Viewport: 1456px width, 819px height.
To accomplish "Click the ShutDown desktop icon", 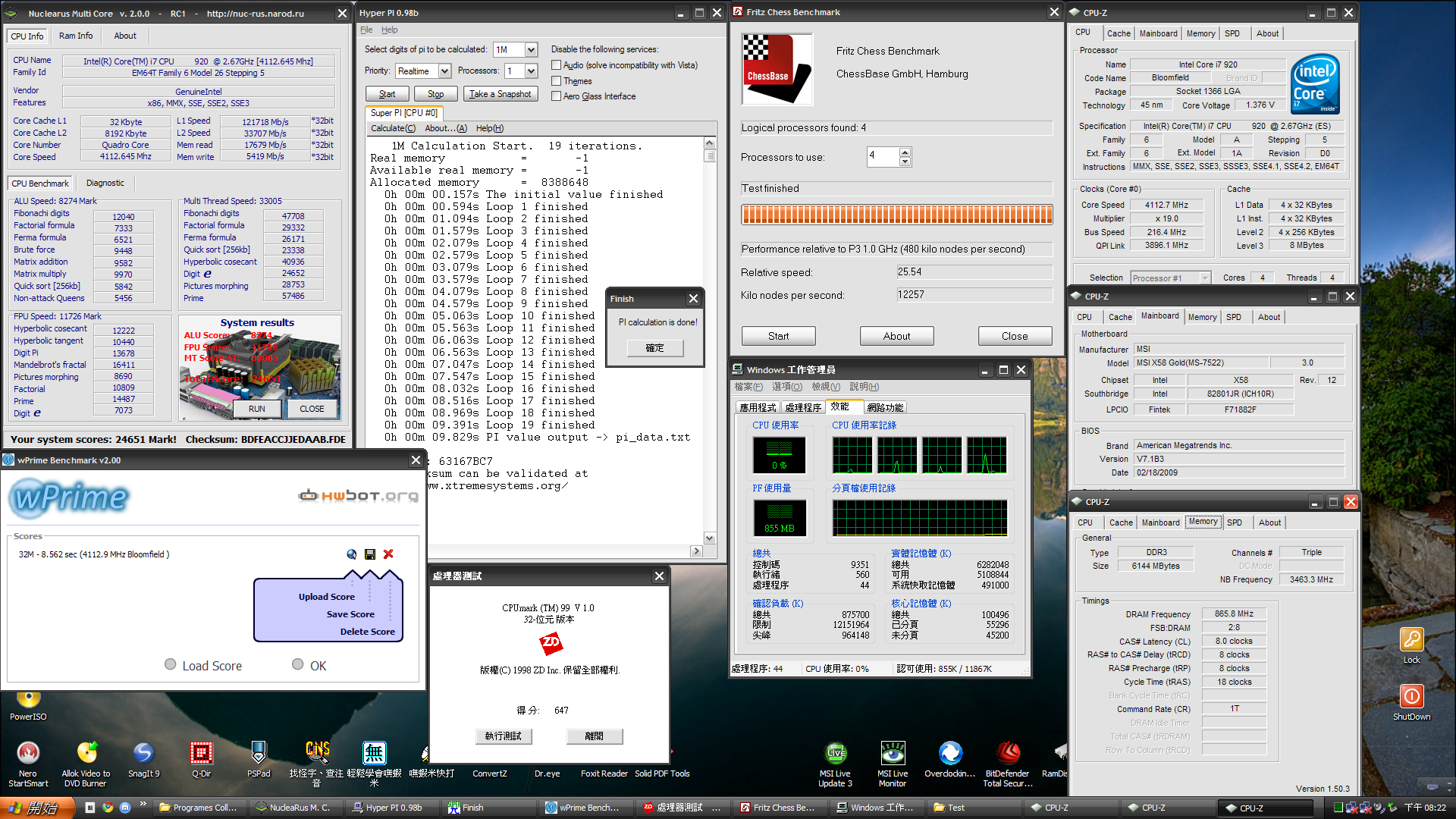I will (1411, 702).
